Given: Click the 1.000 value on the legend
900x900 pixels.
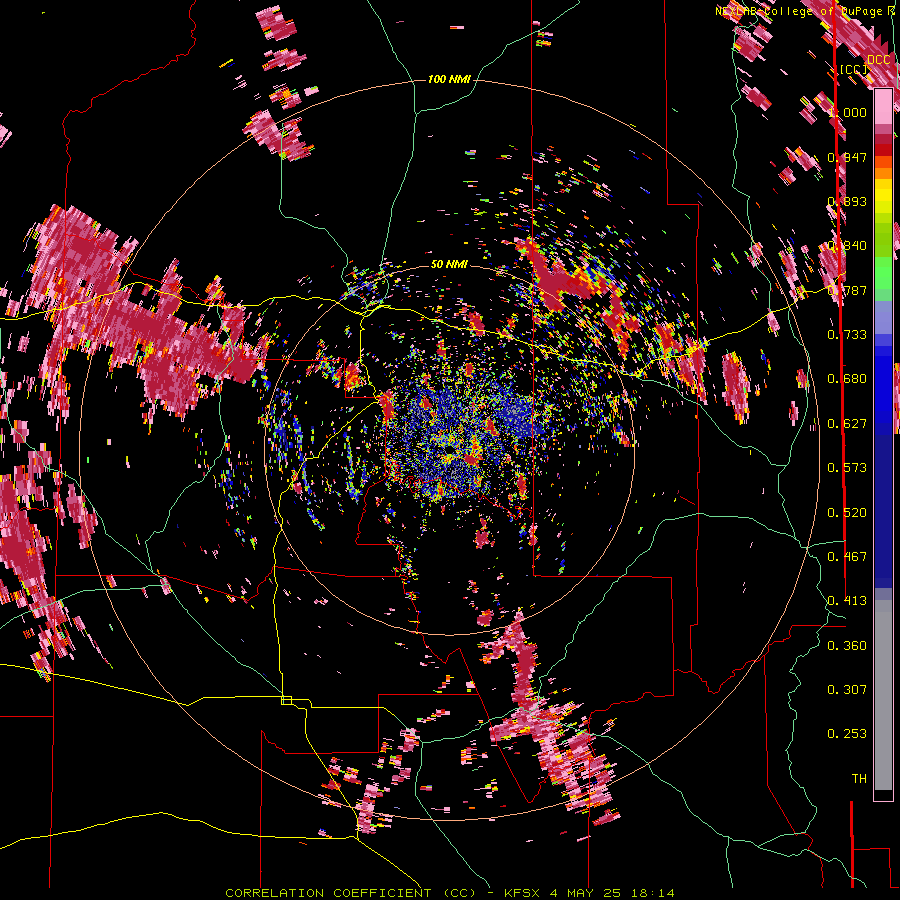Looking at the screenshot, I should (847, 112).
